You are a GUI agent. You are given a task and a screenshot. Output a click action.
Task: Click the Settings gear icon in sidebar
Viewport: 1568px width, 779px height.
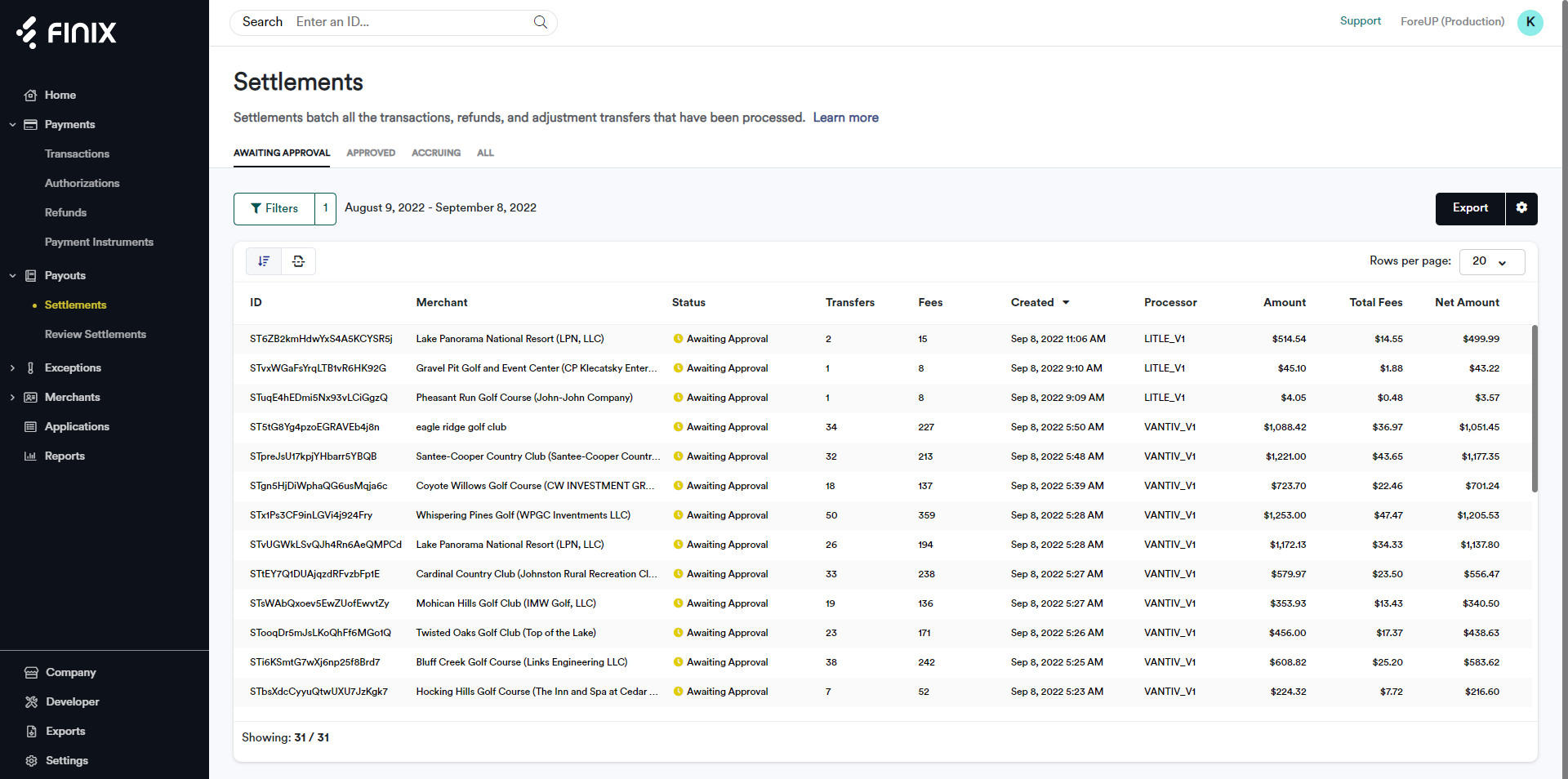coord(32,761)
